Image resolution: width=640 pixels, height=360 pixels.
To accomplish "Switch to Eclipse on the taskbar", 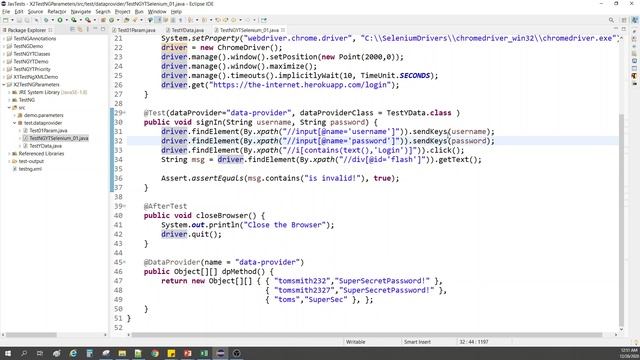I will point(220,353).
